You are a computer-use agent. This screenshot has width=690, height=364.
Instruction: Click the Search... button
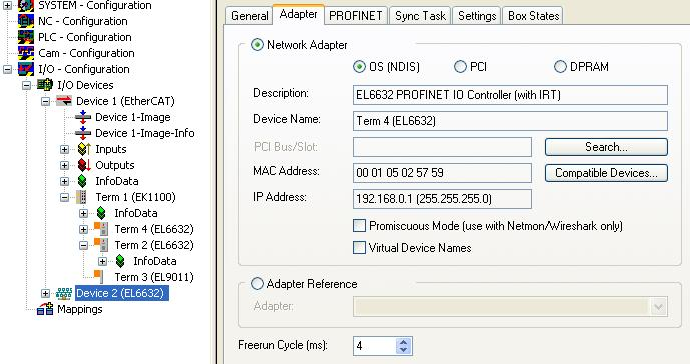(x=606, y=147)
